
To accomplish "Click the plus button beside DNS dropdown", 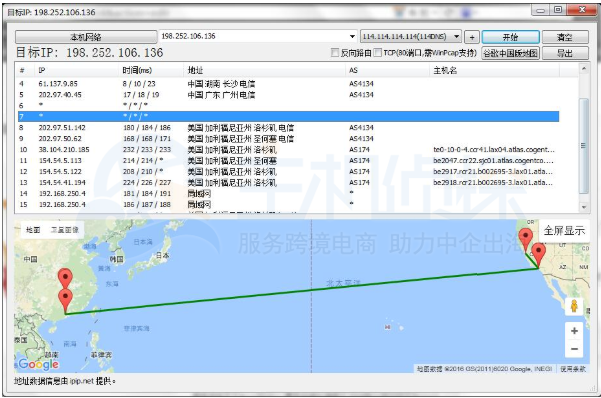I will click(x=472, y=37).
